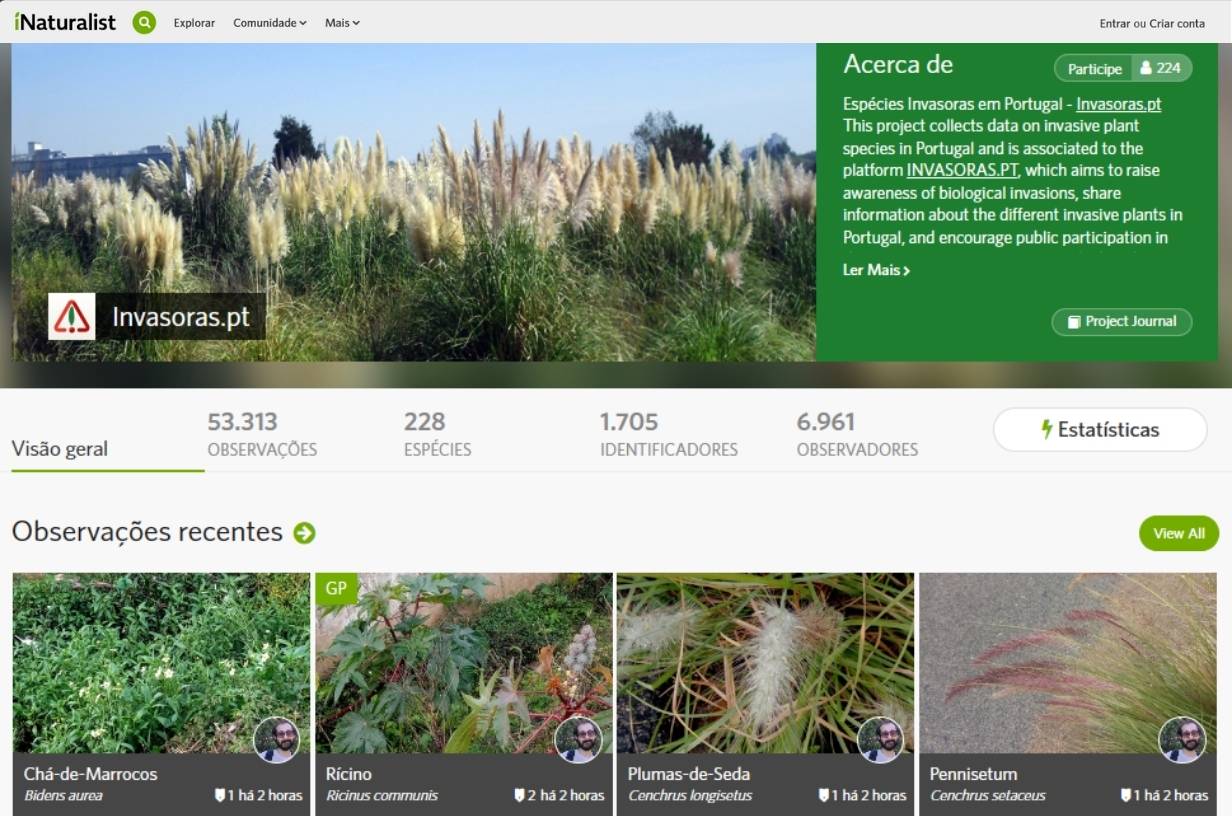
Task: Open the Explorar menu item
Action: (194, 23)
